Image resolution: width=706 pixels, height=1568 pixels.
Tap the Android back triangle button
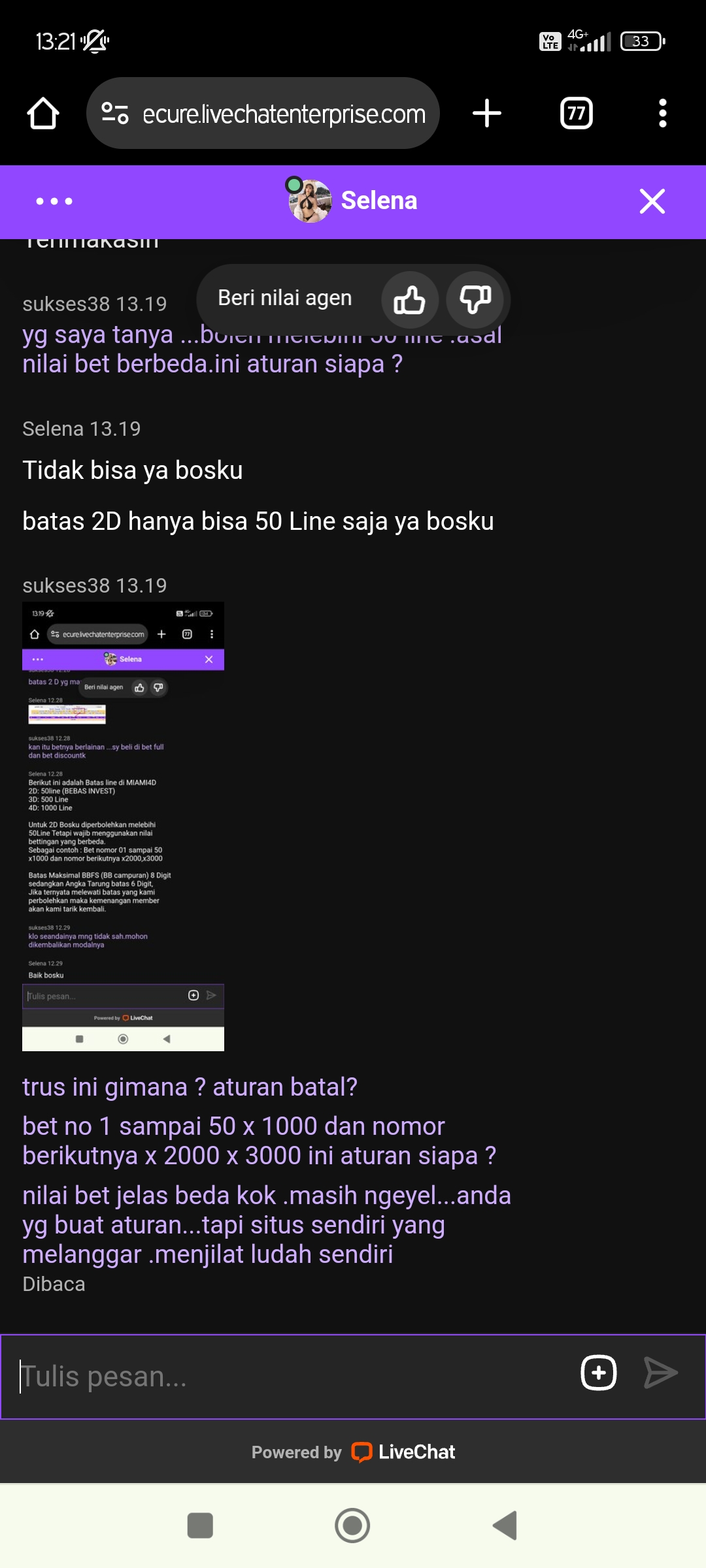[505, 1526]
